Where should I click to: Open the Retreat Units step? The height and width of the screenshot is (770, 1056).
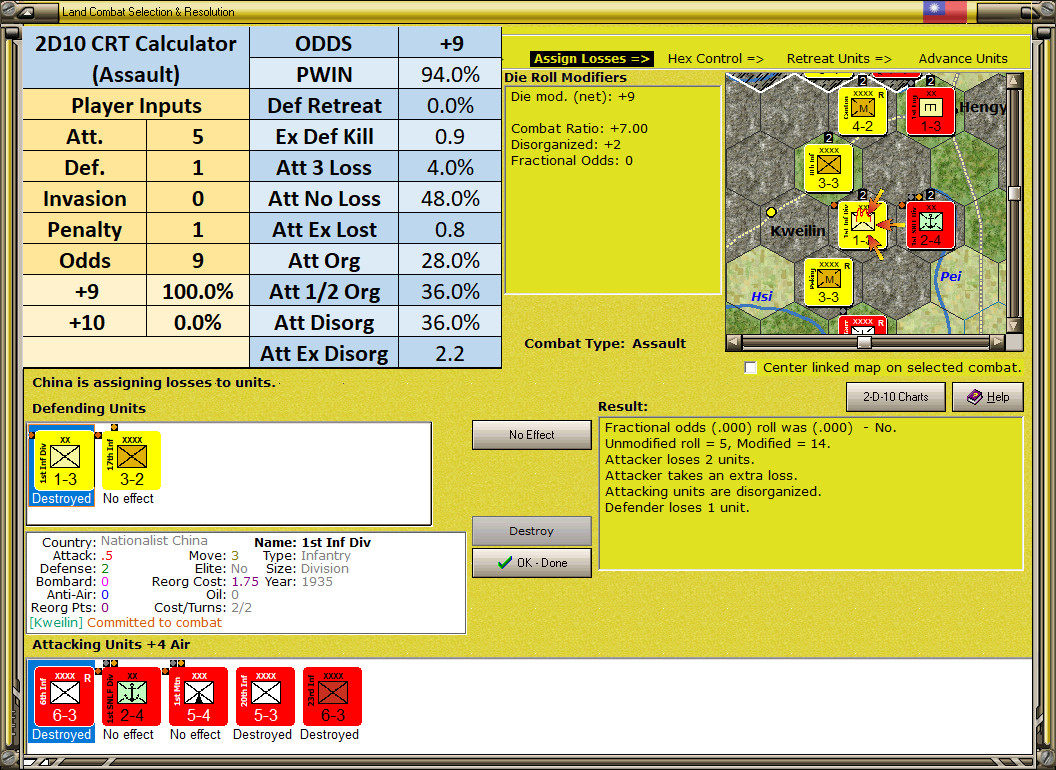click(x=838, y=59)
